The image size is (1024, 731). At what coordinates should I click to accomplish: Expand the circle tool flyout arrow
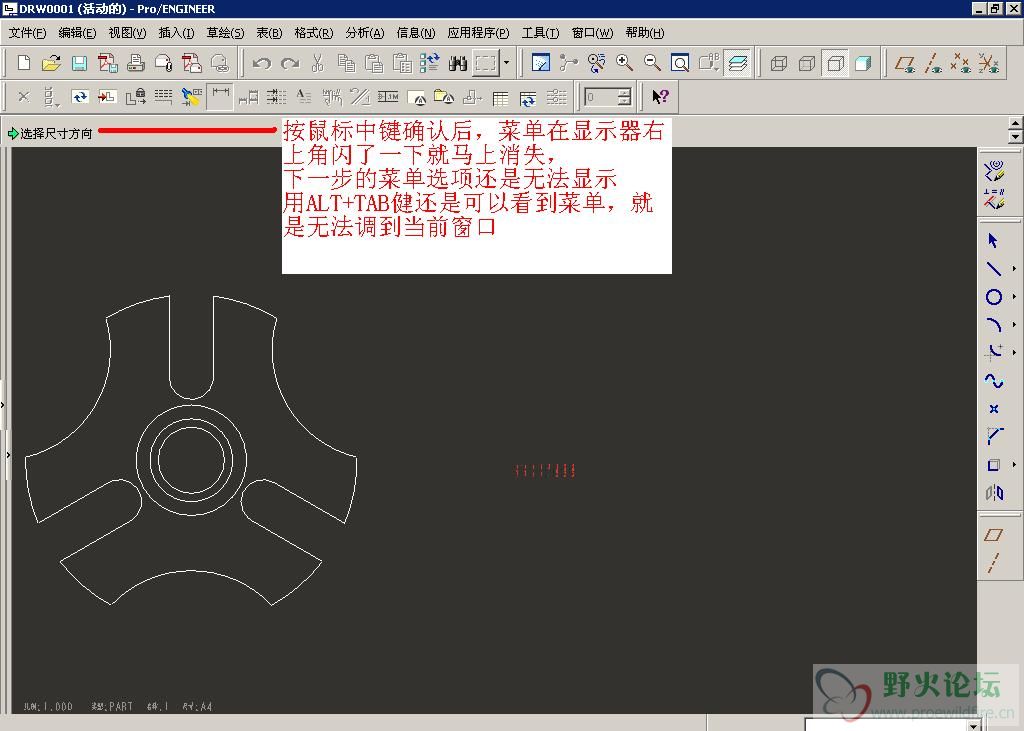[x=1014, y=297]
